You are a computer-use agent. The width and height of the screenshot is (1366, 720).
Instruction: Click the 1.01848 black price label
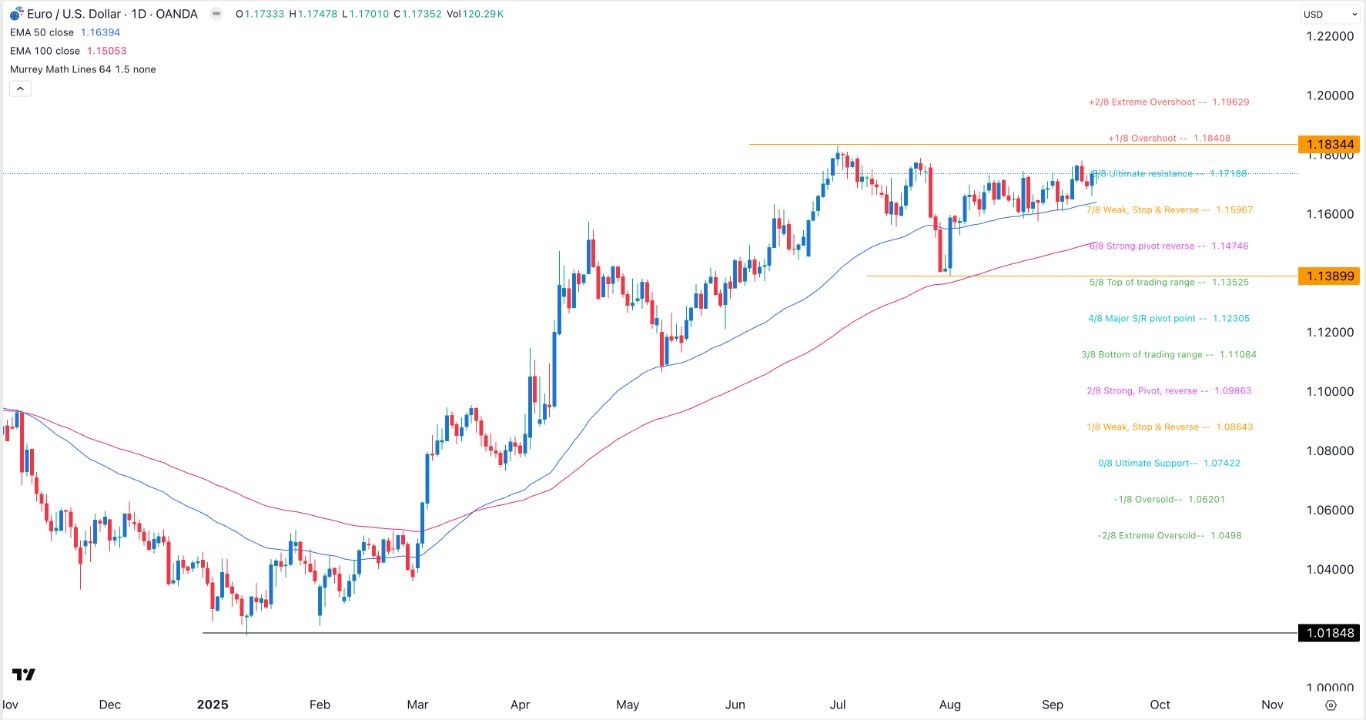1330,632
